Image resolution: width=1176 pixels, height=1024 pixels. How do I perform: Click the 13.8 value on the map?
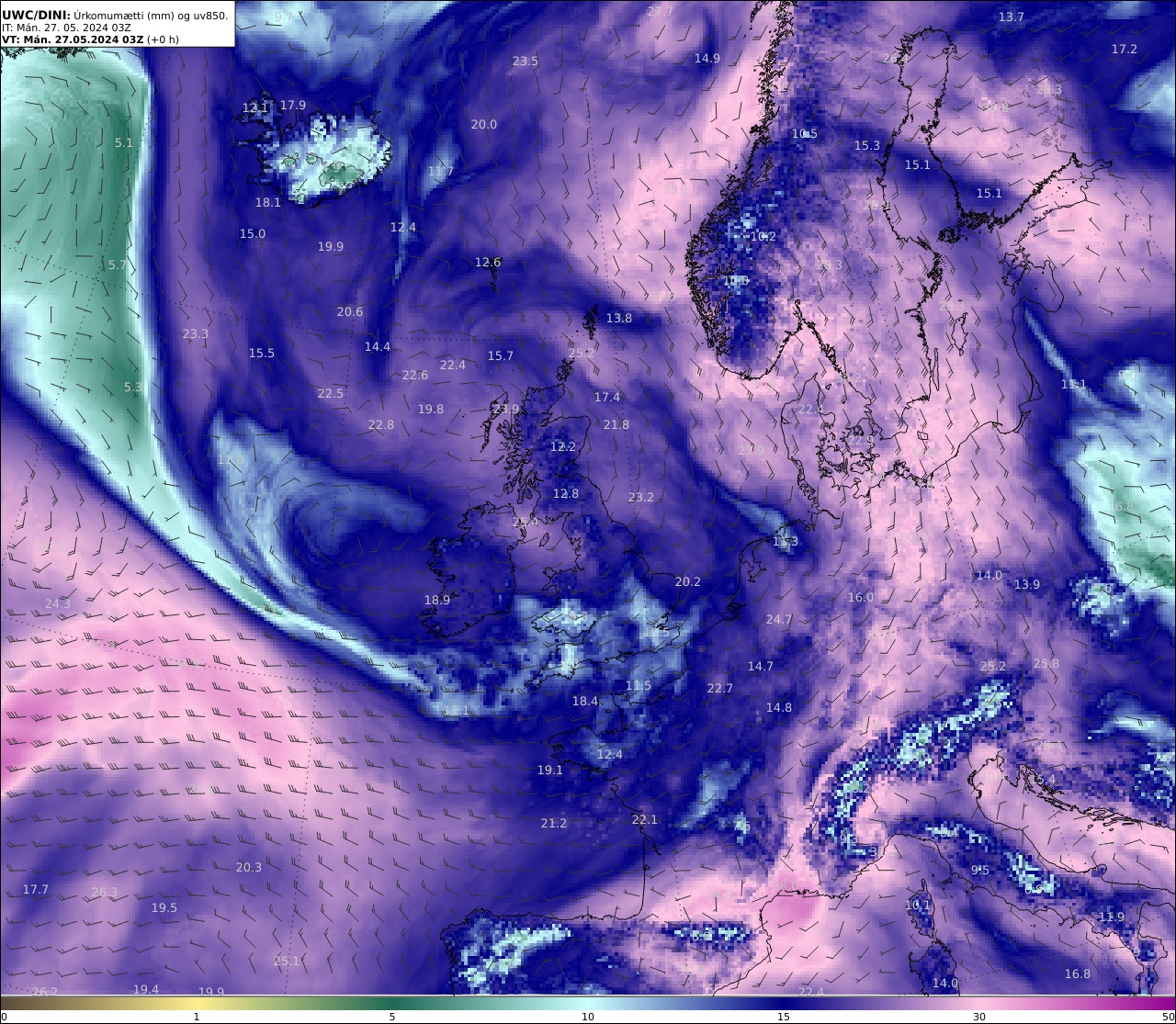pyautogui.click(x=619, y=318)
